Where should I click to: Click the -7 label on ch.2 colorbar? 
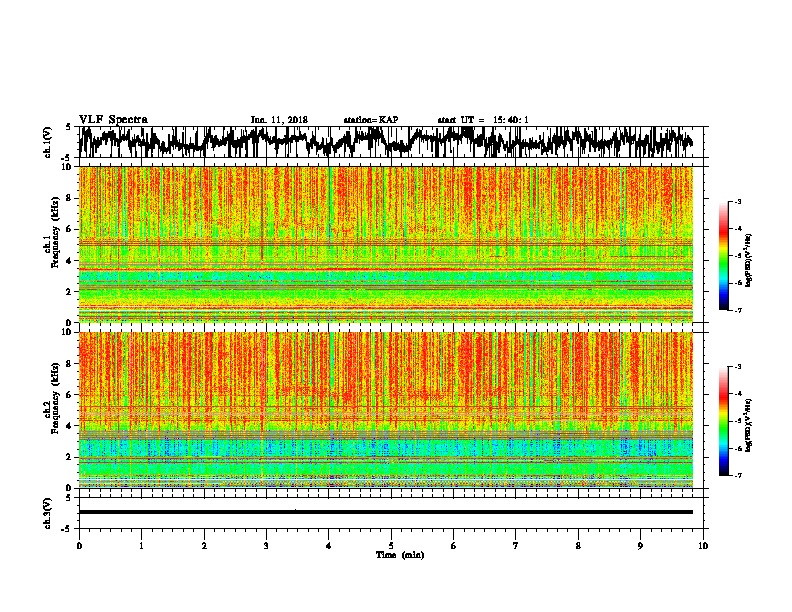738,476
